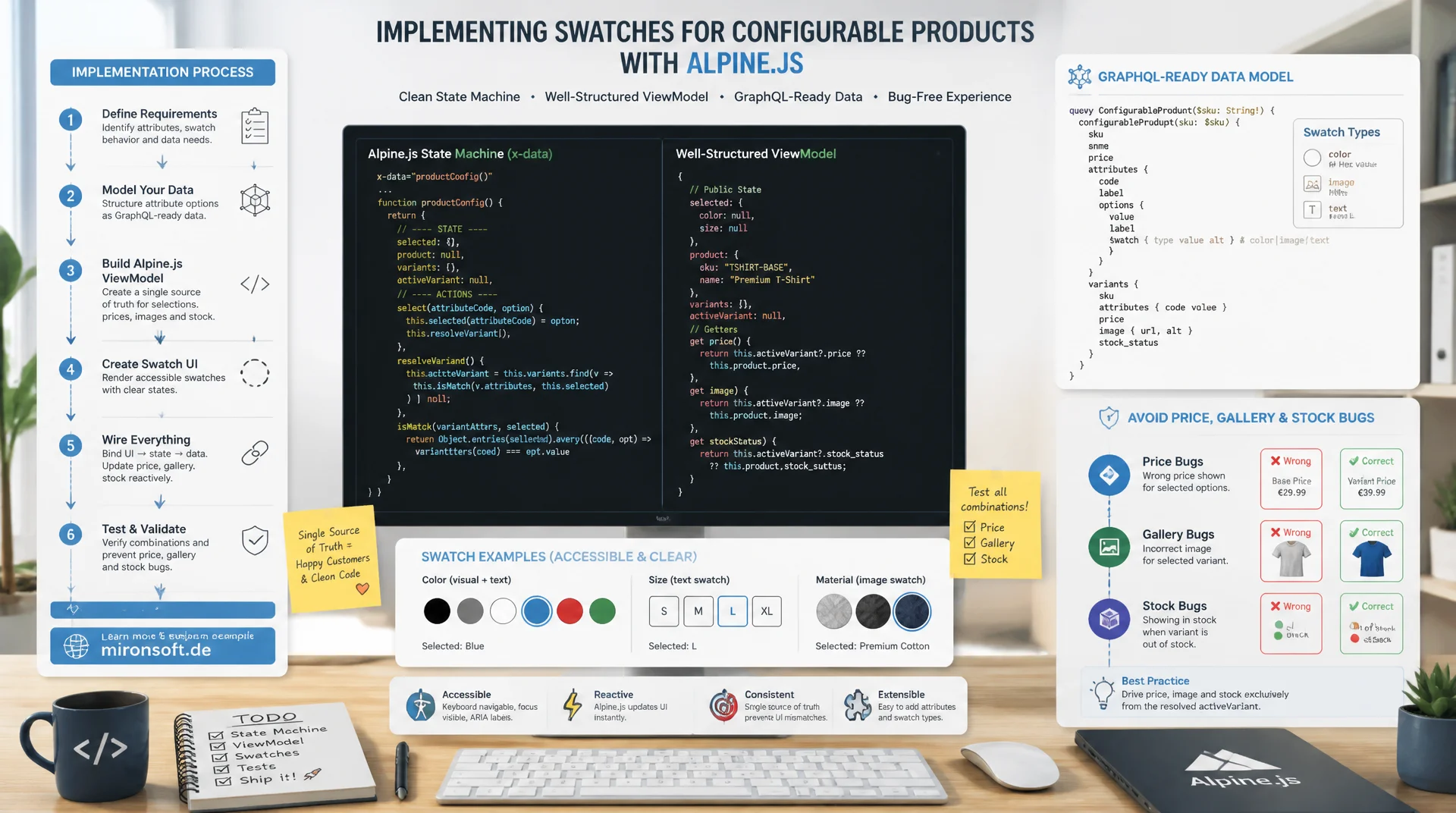The image size is (1456, 813).
Task: Click the shield icon beside Avoid Price, Gallery & Stock Bugs
Action: click(x=1109, y=418)
